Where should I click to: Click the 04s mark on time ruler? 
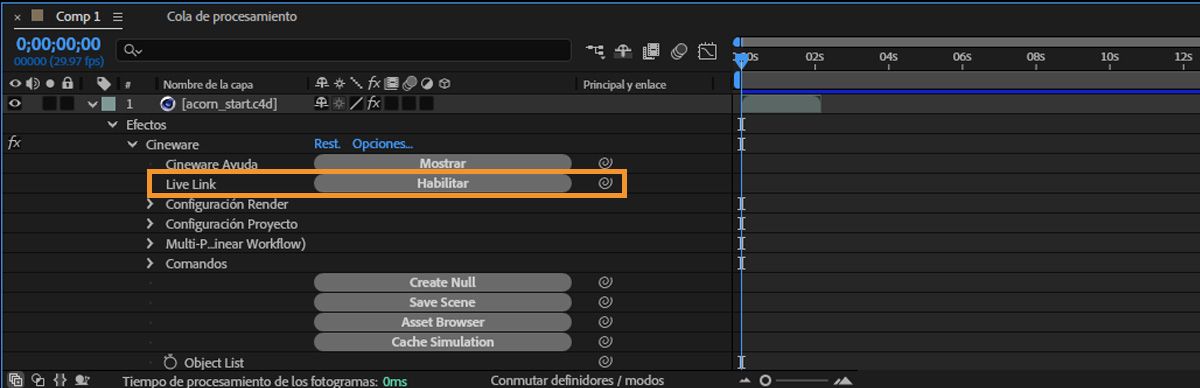point(888,57)
